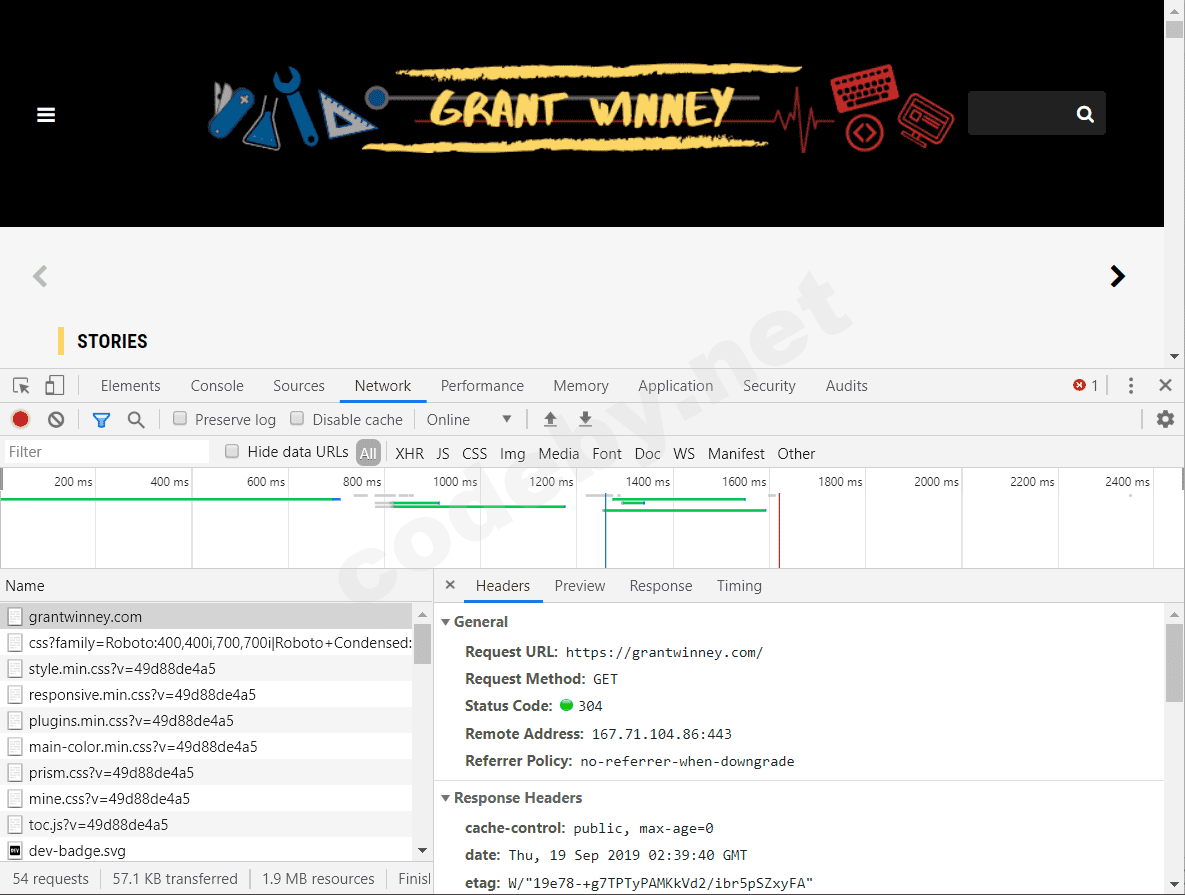Select the dev-badge.svg request row
Viewport: 1185px width, 895px height.
(206, 851)
